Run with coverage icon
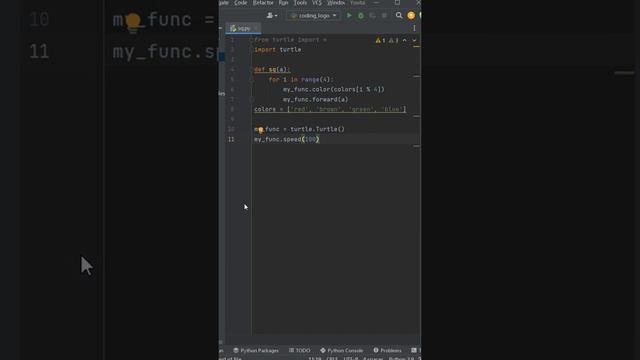Viewport: 640px width, 360px height. [372, 16]
